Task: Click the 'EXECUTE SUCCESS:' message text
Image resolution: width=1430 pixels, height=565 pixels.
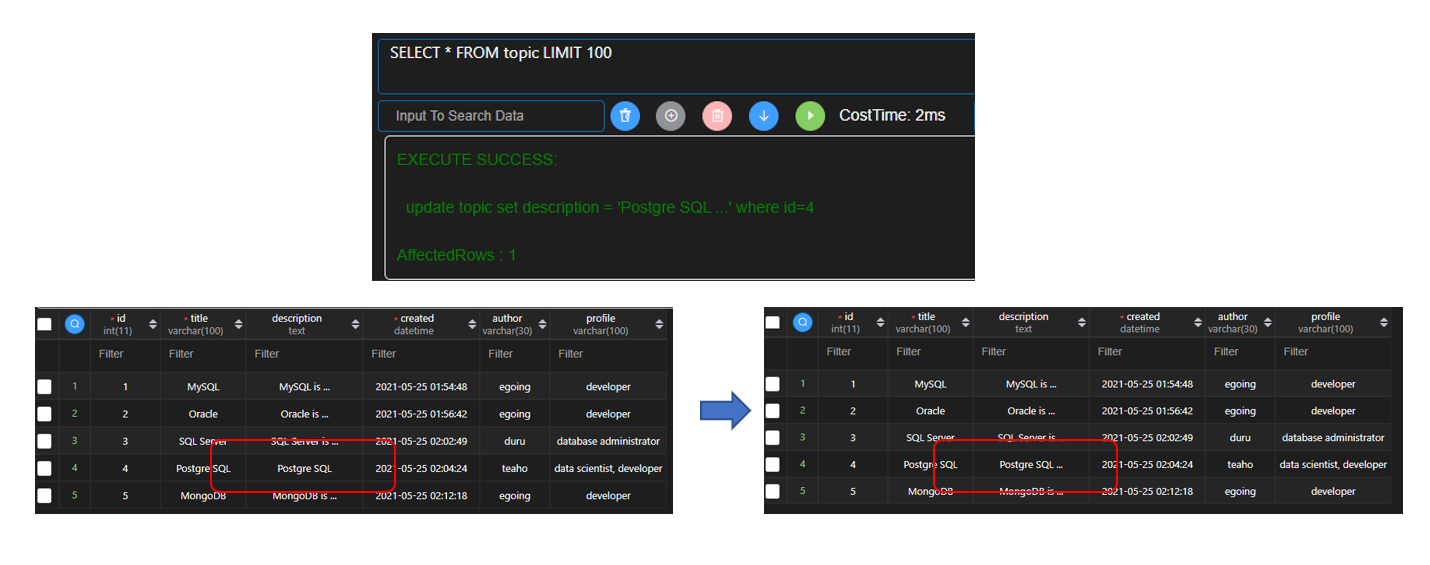Action: click(477, 160)
